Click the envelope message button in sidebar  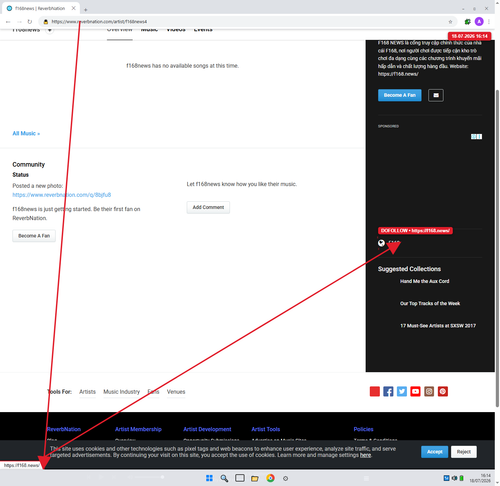[436, 95]
